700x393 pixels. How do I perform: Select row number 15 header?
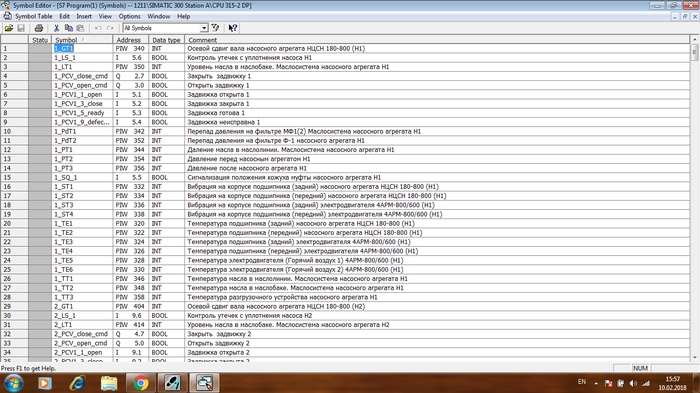pyautogui.click(x=14, y=177)
